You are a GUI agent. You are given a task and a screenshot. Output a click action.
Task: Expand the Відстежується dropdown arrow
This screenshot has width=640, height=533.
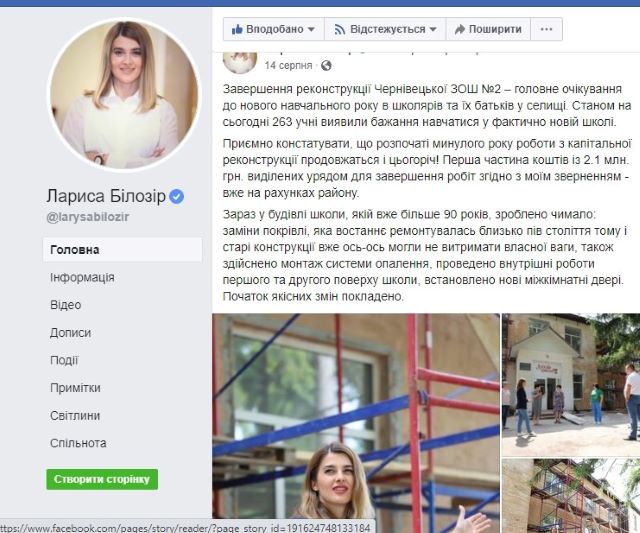coord(433,29)
